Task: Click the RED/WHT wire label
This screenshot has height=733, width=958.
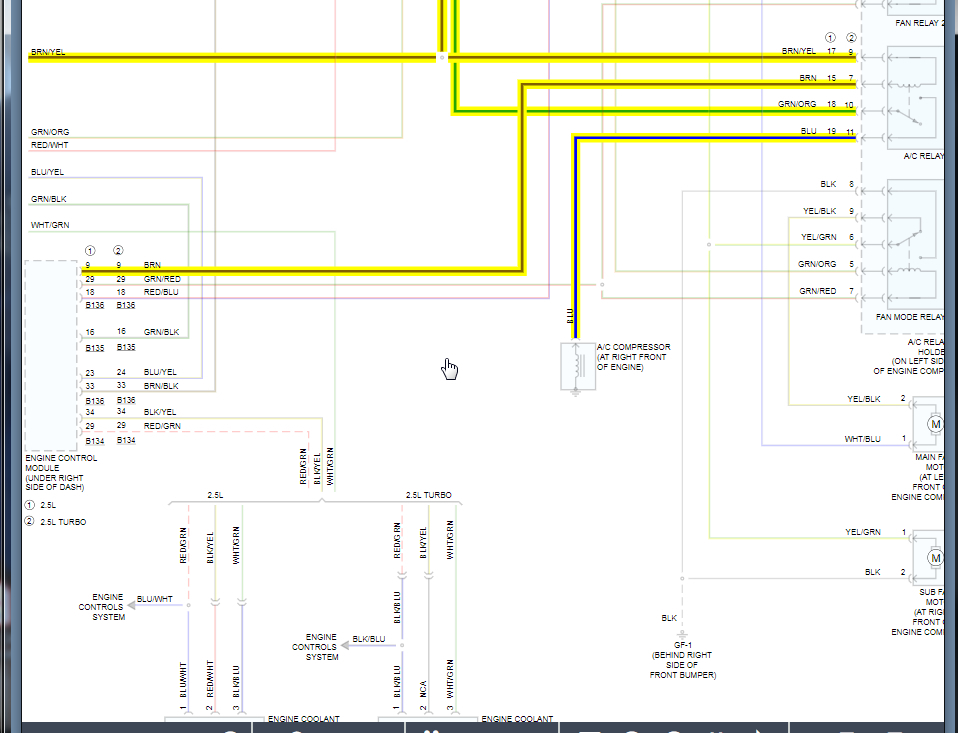Action: 49,145
